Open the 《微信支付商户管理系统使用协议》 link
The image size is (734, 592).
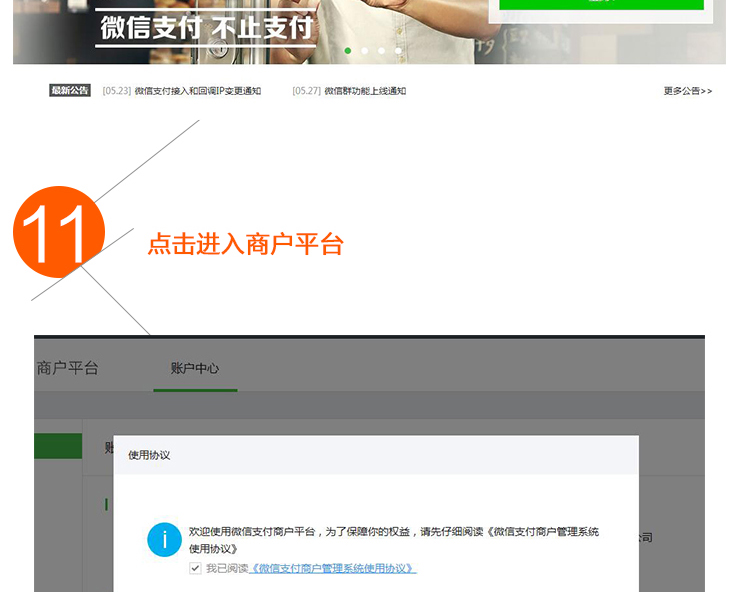coord(332,568)
